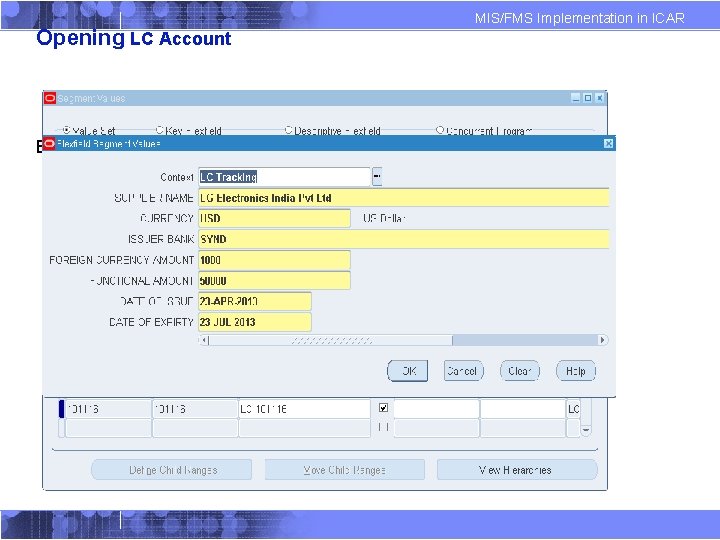Click the Foreign Currency Amount field

click(275, 260)
